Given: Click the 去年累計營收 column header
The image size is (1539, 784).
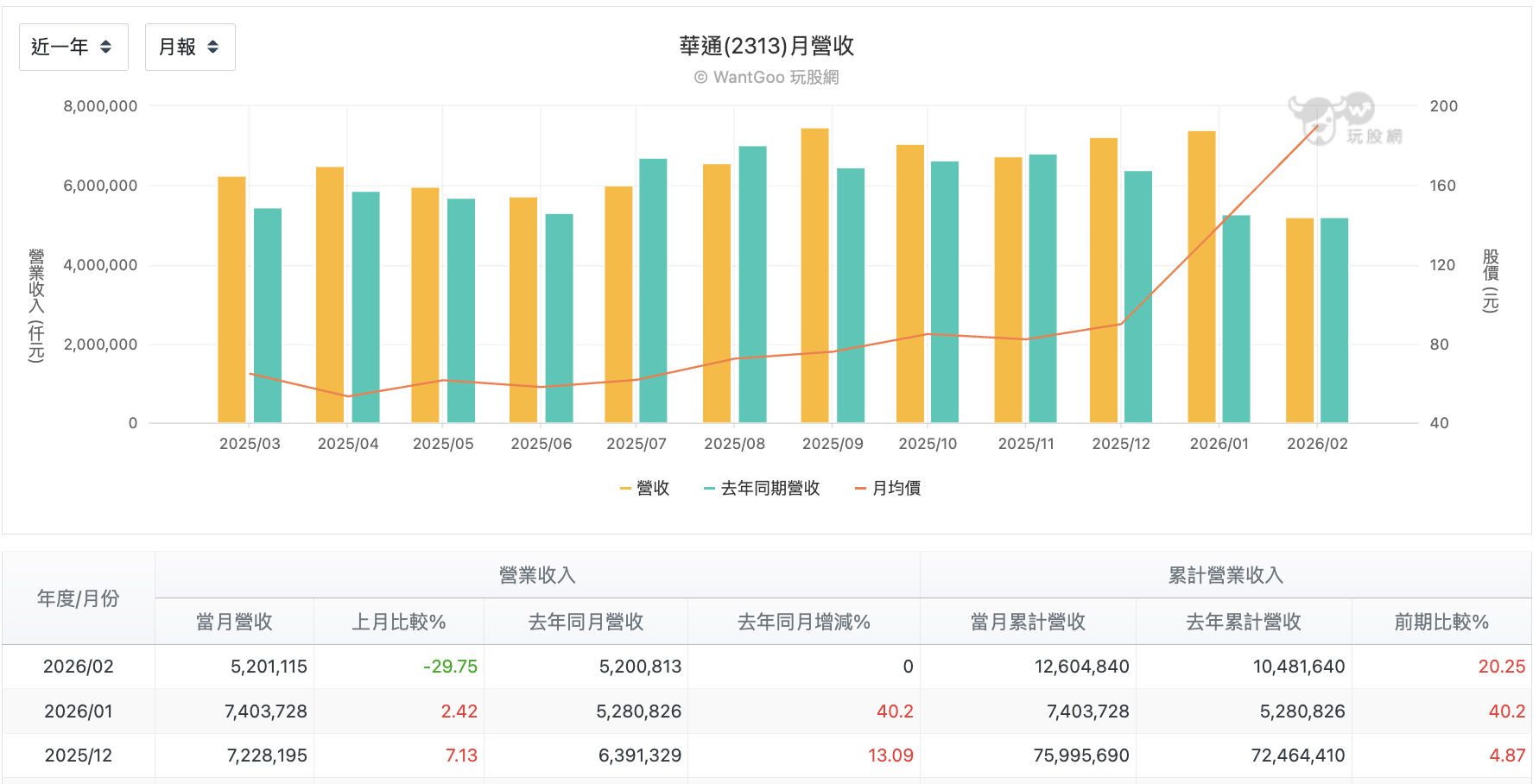Looking at the screenshot, I should pos(1244,622).
